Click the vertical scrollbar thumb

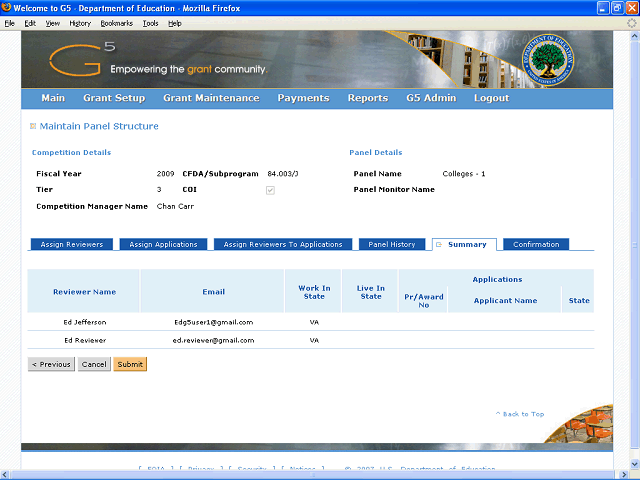click(x=635, y=245)
